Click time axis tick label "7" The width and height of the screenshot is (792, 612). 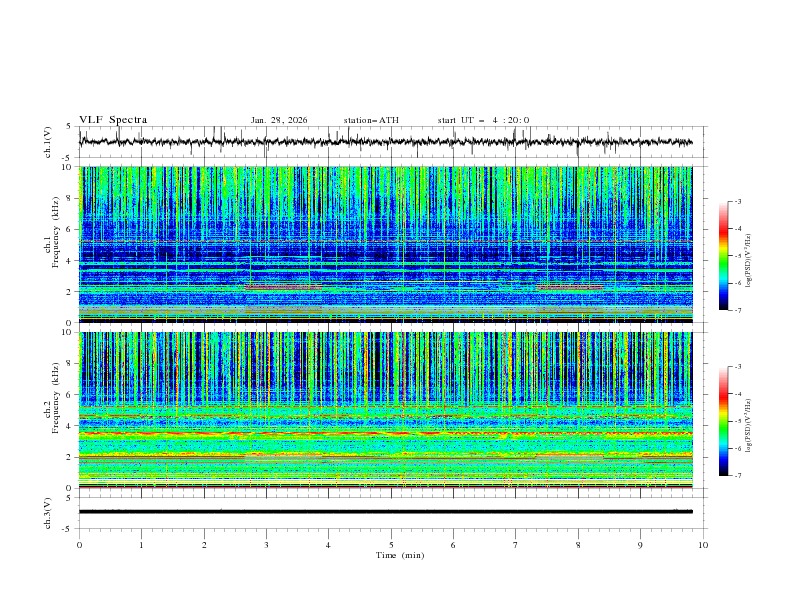(516, 545)
